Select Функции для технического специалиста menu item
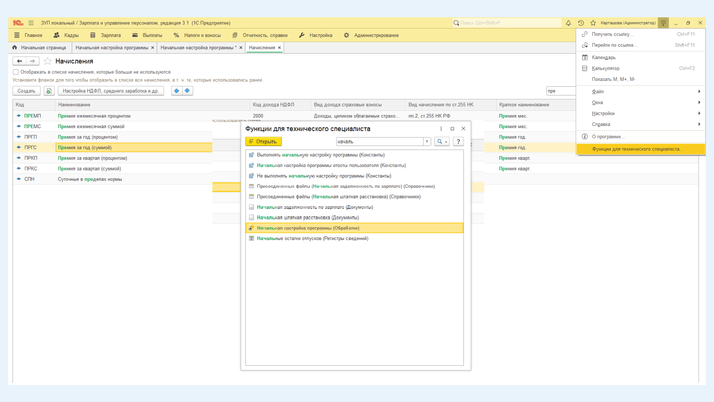 pos(636,149)
